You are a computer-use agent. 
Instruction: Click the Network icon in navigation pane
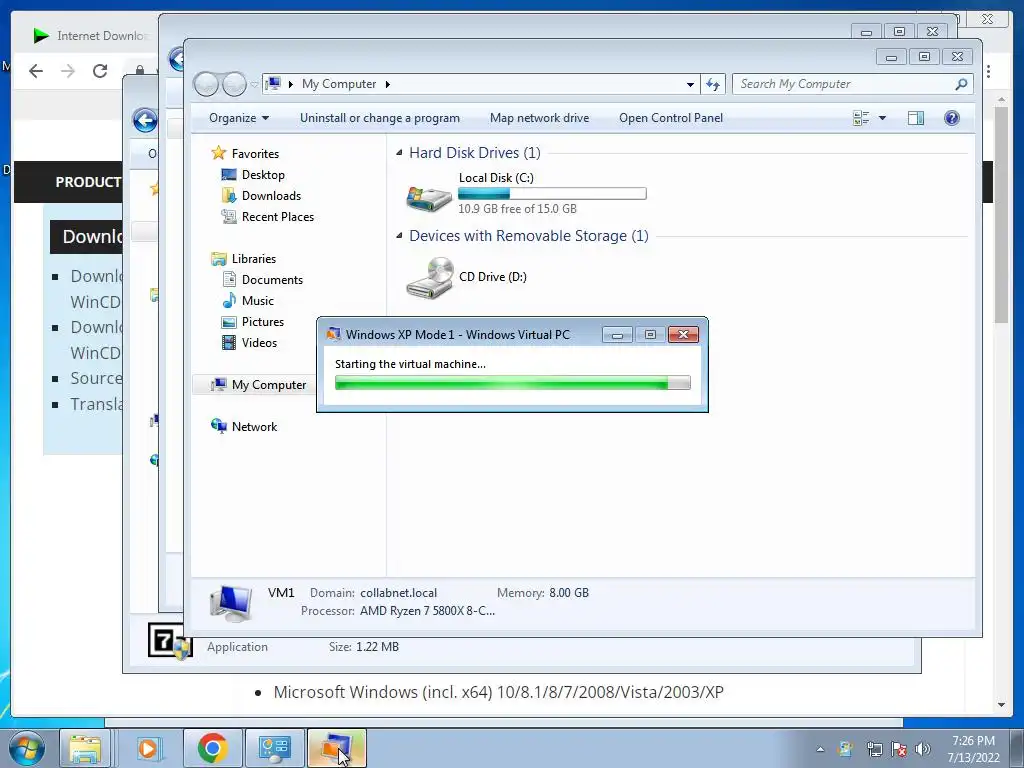click(218, 426)
